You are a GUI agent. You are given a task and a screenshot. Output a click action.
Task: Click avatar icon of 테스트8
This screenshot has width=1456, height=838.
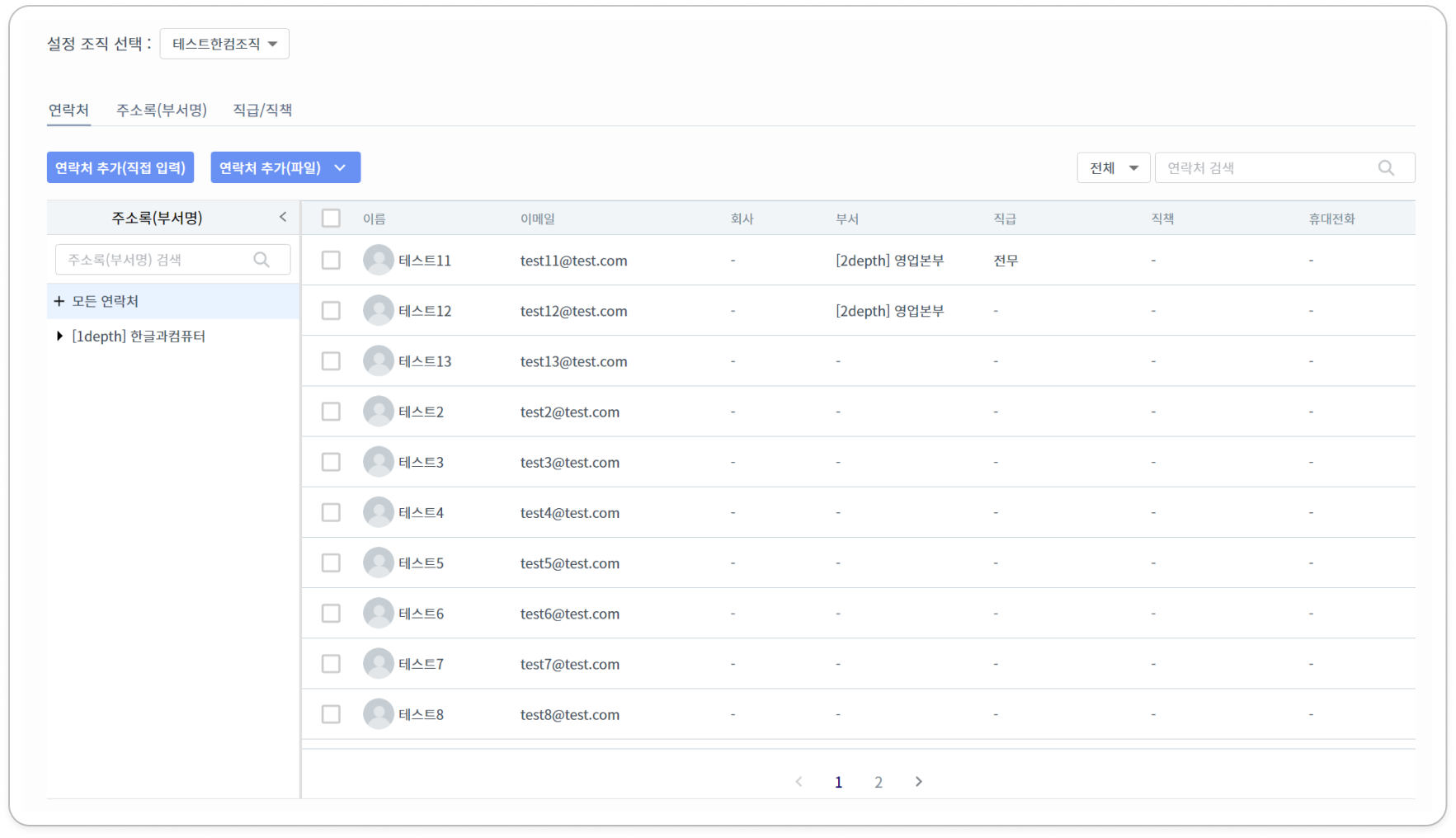(x=379, y=713)
